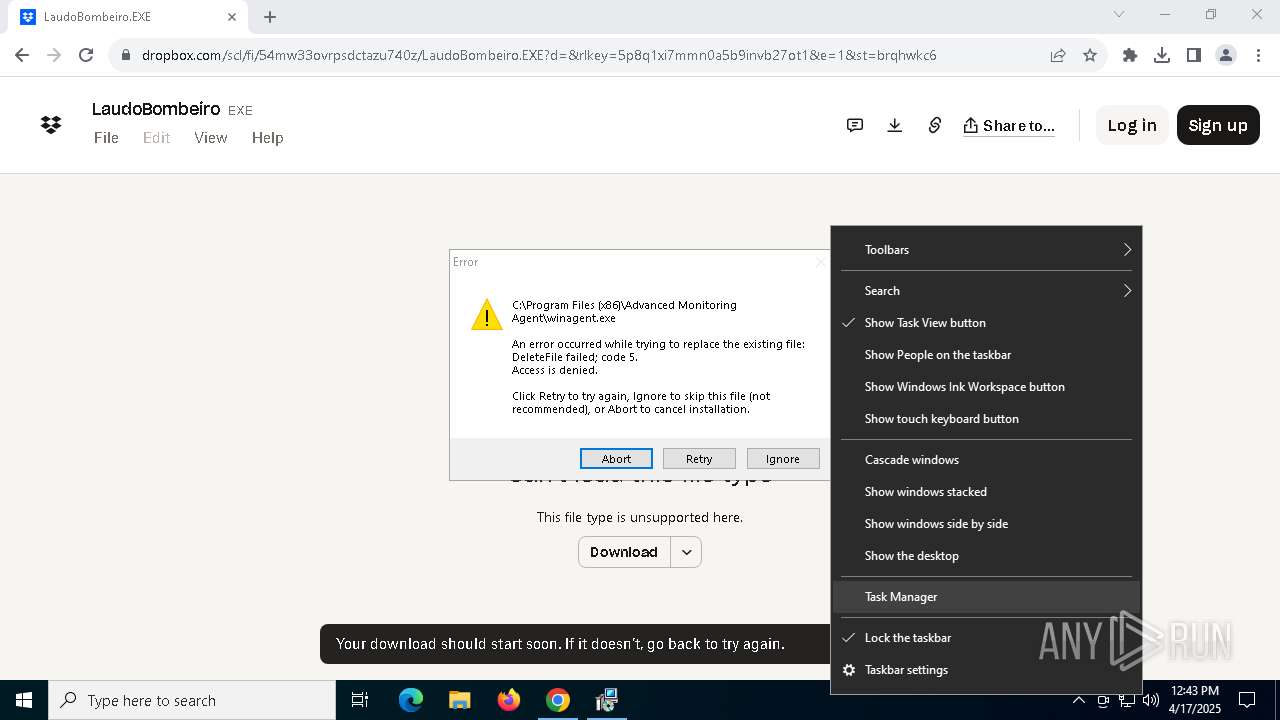Viewport: 1280px width, 720px height.
Task: Go back with browser back arrow
Action: [22, 55]
